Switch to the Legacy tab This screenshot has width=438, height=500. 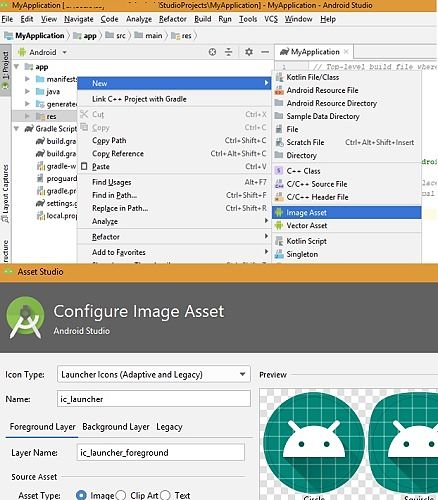(x=169, y=427)
